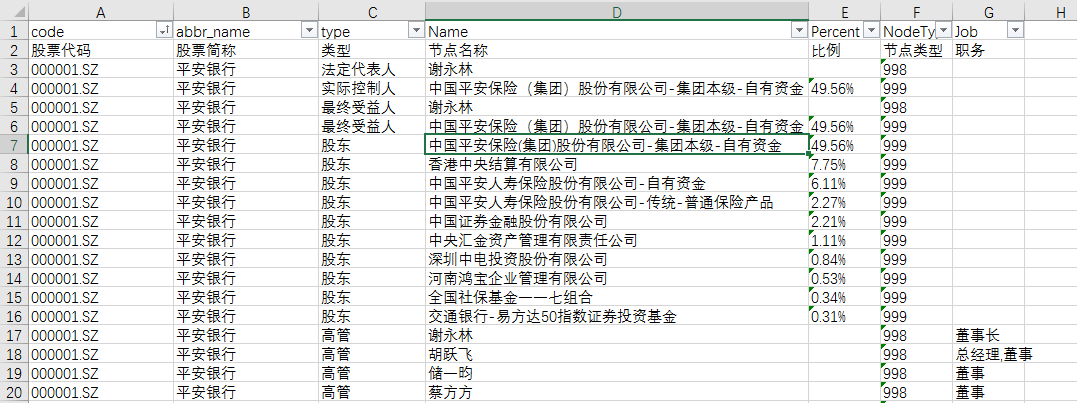This screenshot has width=1077, height=403.
Task: Click cell containing 股票简称
Action: point(246,50)
